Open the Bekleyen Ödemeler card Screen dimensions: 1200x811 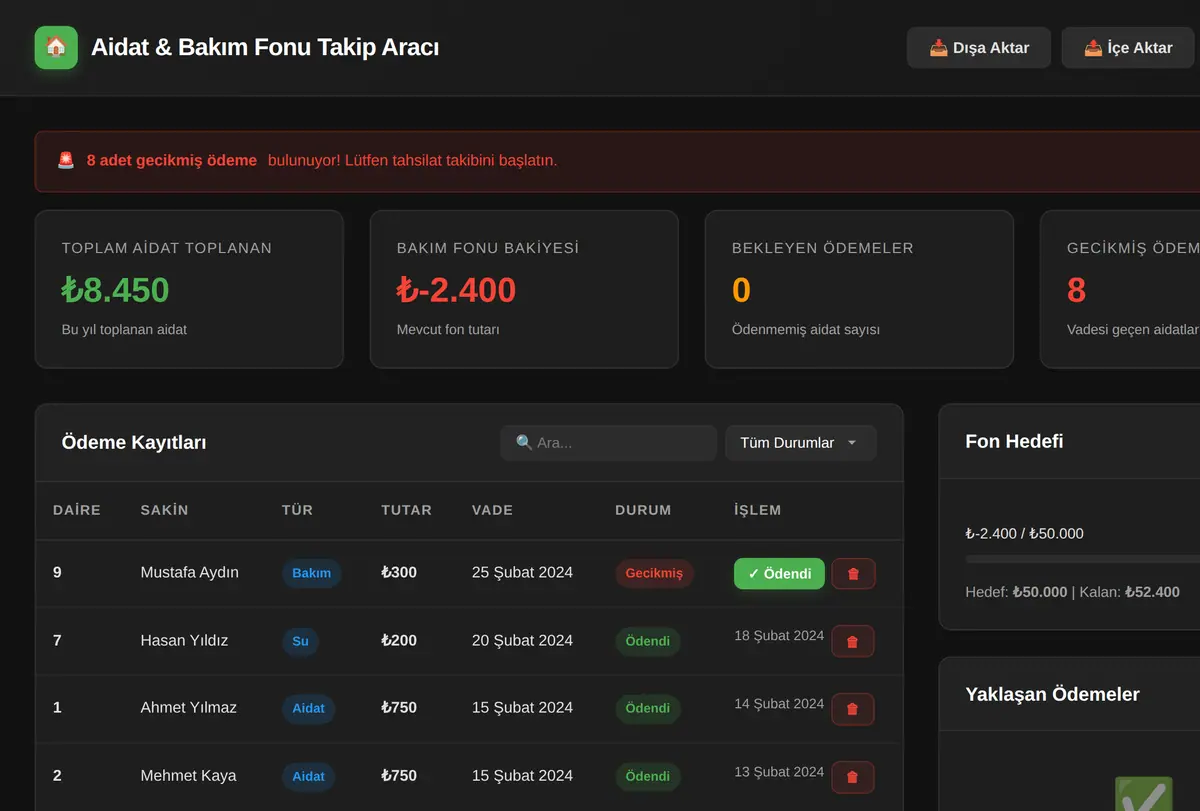[859, 289]
